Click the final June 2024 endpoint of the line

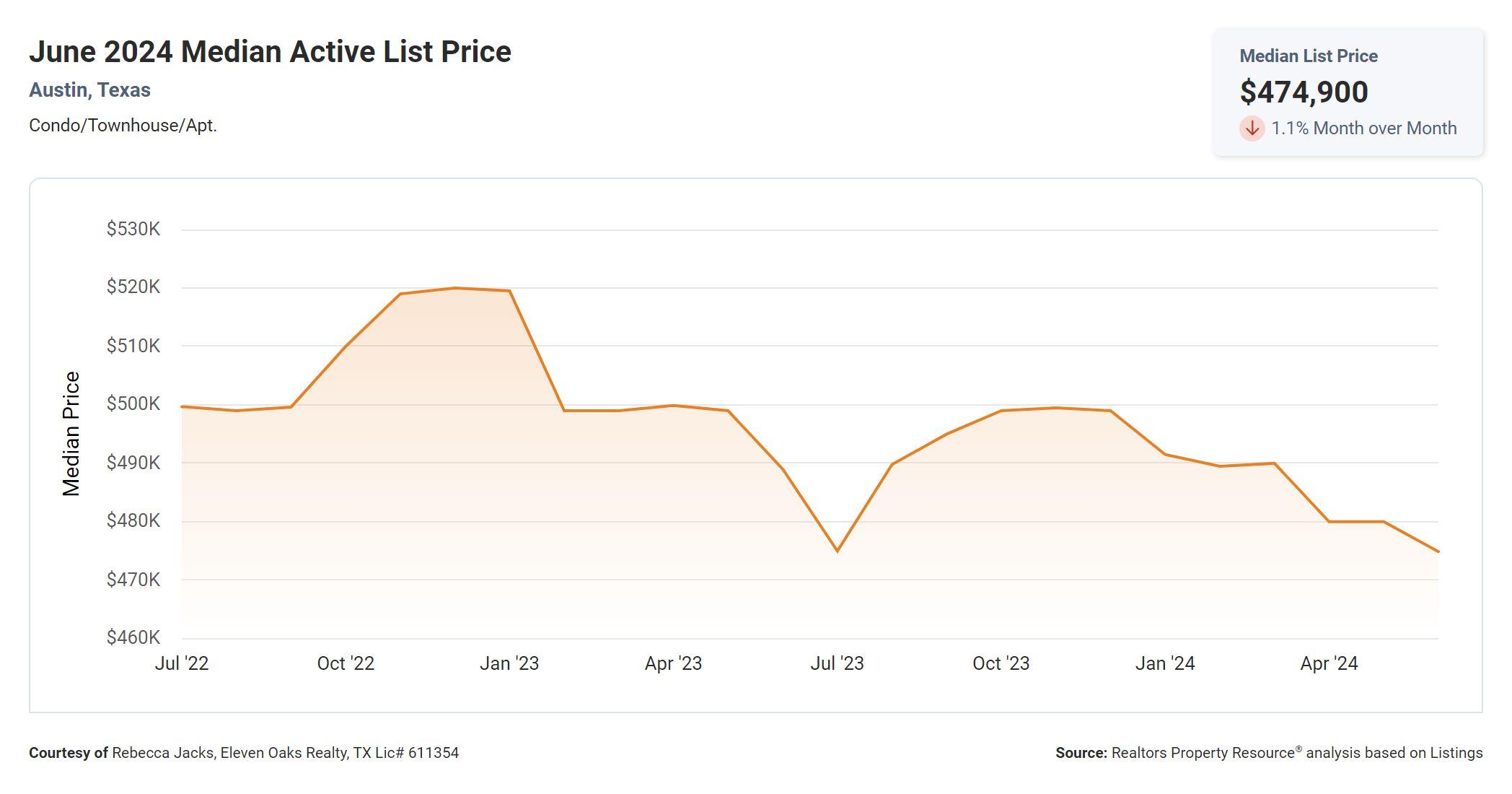tap(1438, 551)
